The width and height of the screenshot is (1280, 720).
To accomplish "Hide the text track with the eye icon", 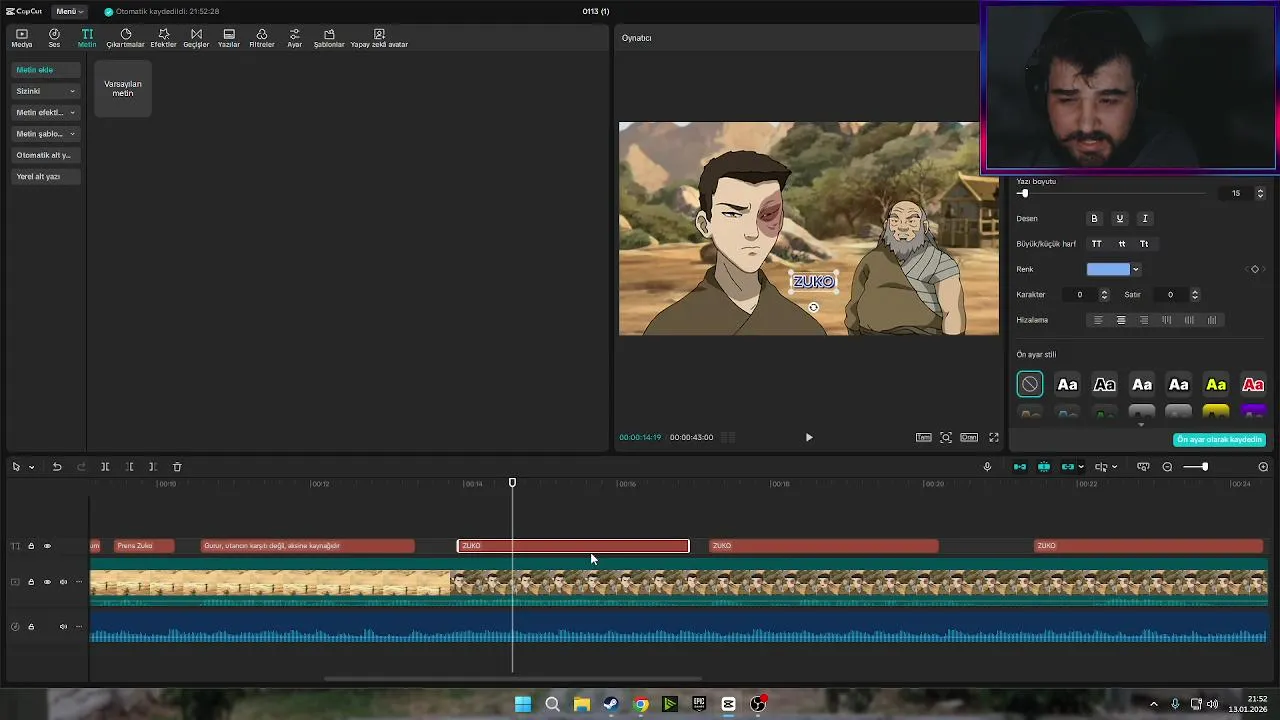I will 47,546.
